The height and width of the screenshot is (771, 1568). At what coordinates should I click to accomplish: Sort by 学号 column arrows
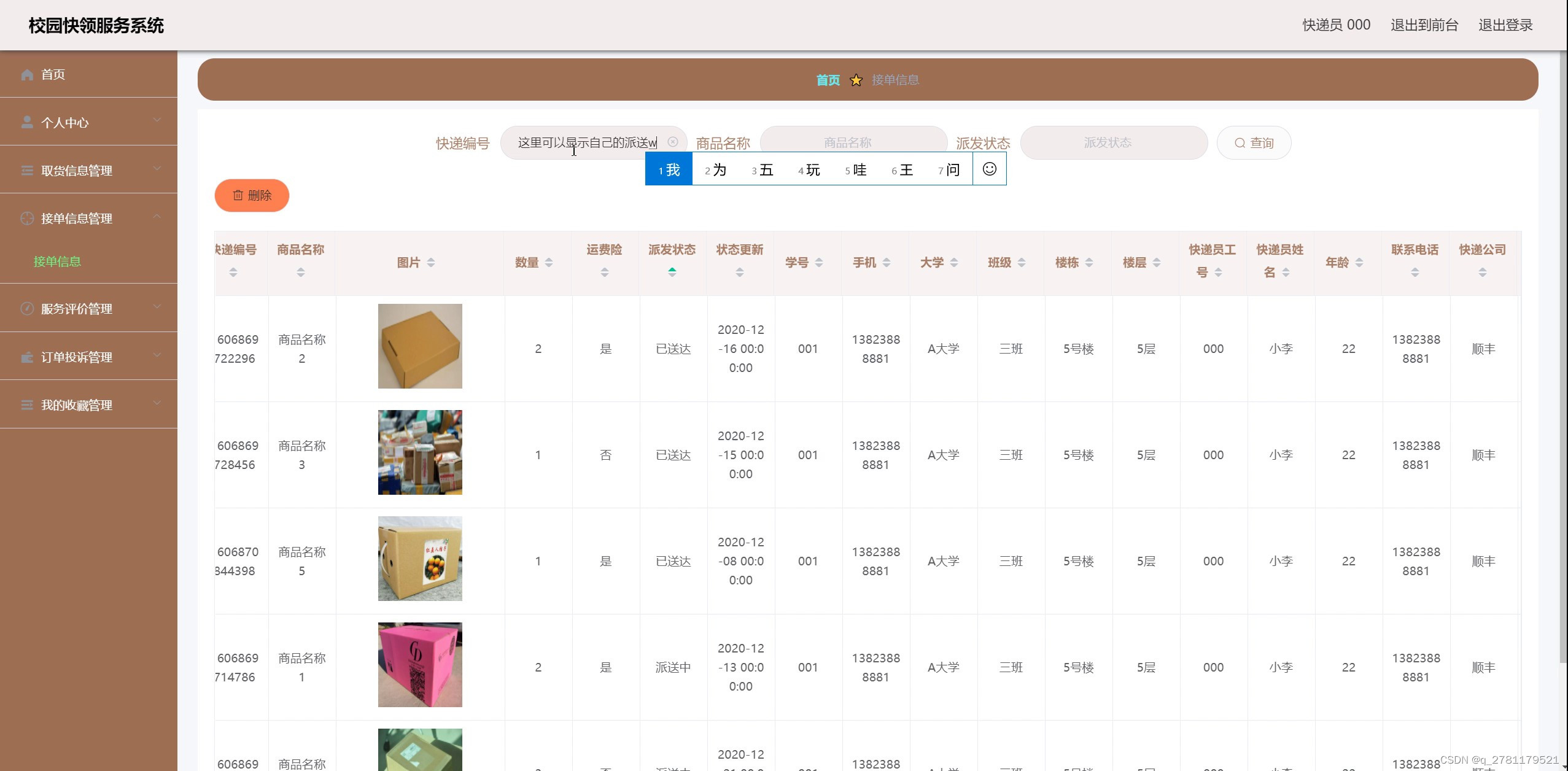click(x=819, y=262)
